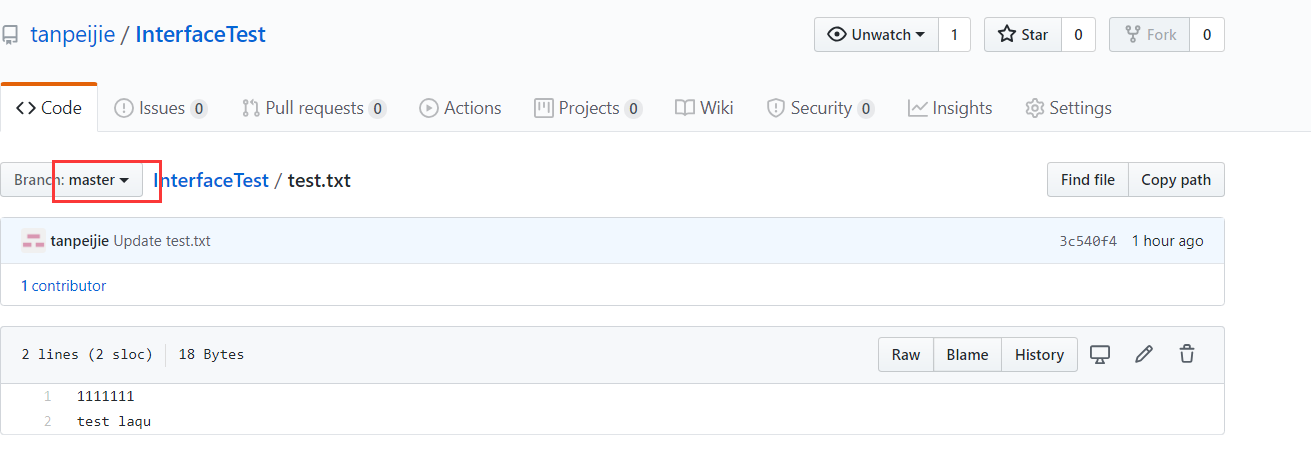Go to the Actions tab

pos(460,108)
